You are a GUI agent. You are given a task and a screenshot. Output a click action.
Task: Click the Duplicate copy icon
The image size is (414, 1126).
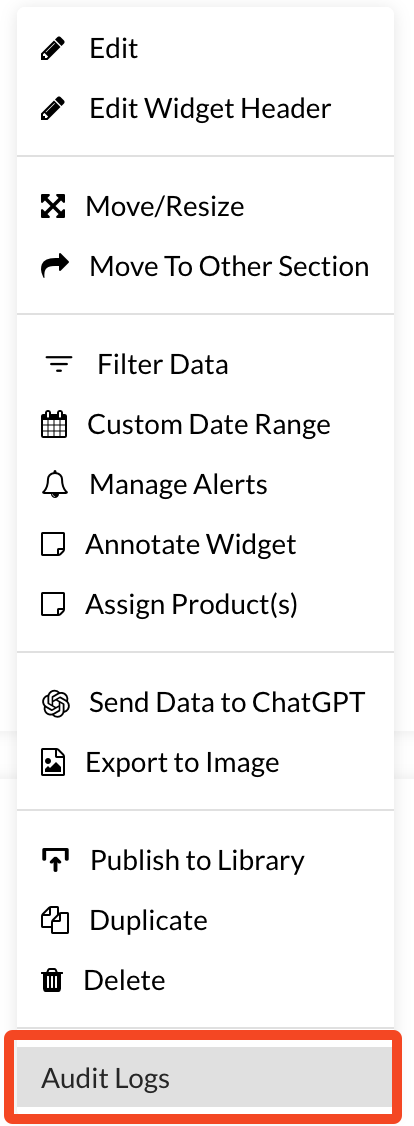[x=55, y=921]
